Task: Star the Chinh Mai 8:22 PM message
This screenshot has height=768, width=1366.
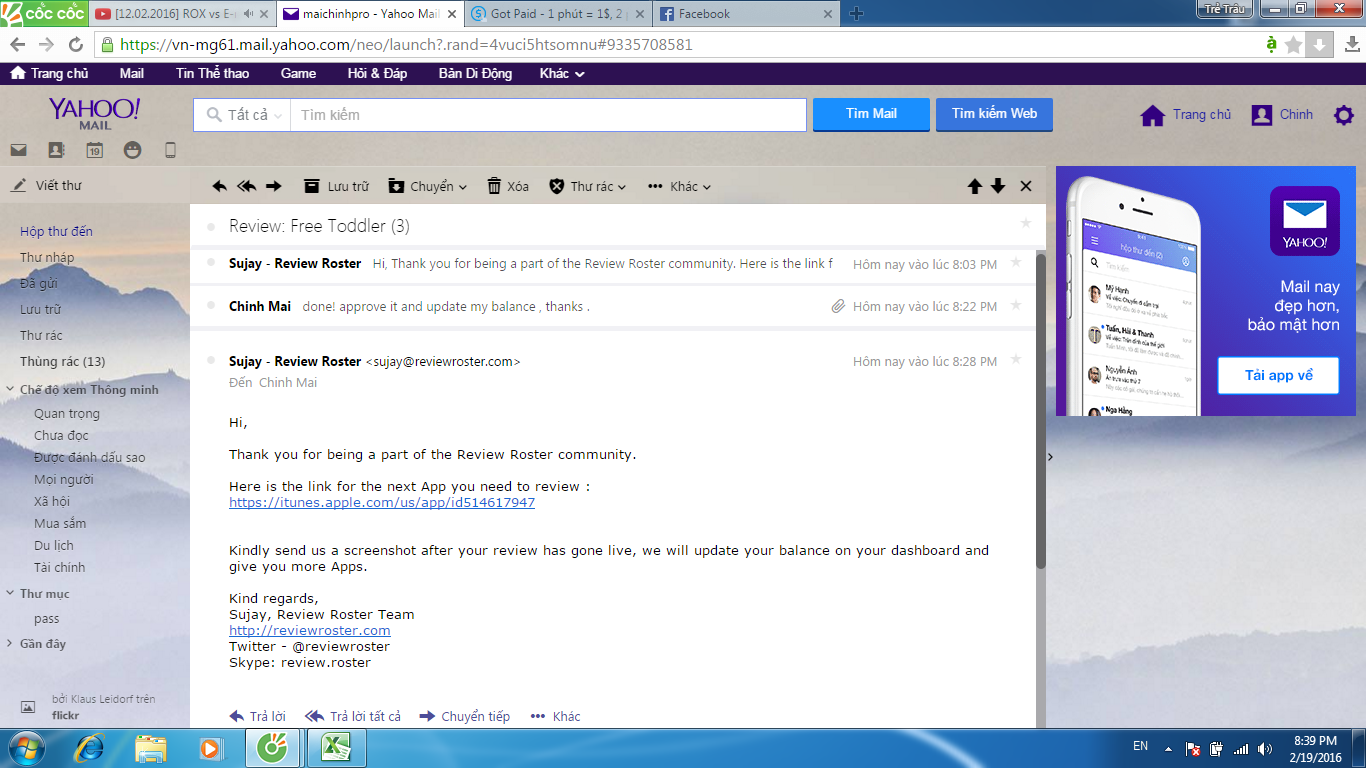Action: point(1016,305)
